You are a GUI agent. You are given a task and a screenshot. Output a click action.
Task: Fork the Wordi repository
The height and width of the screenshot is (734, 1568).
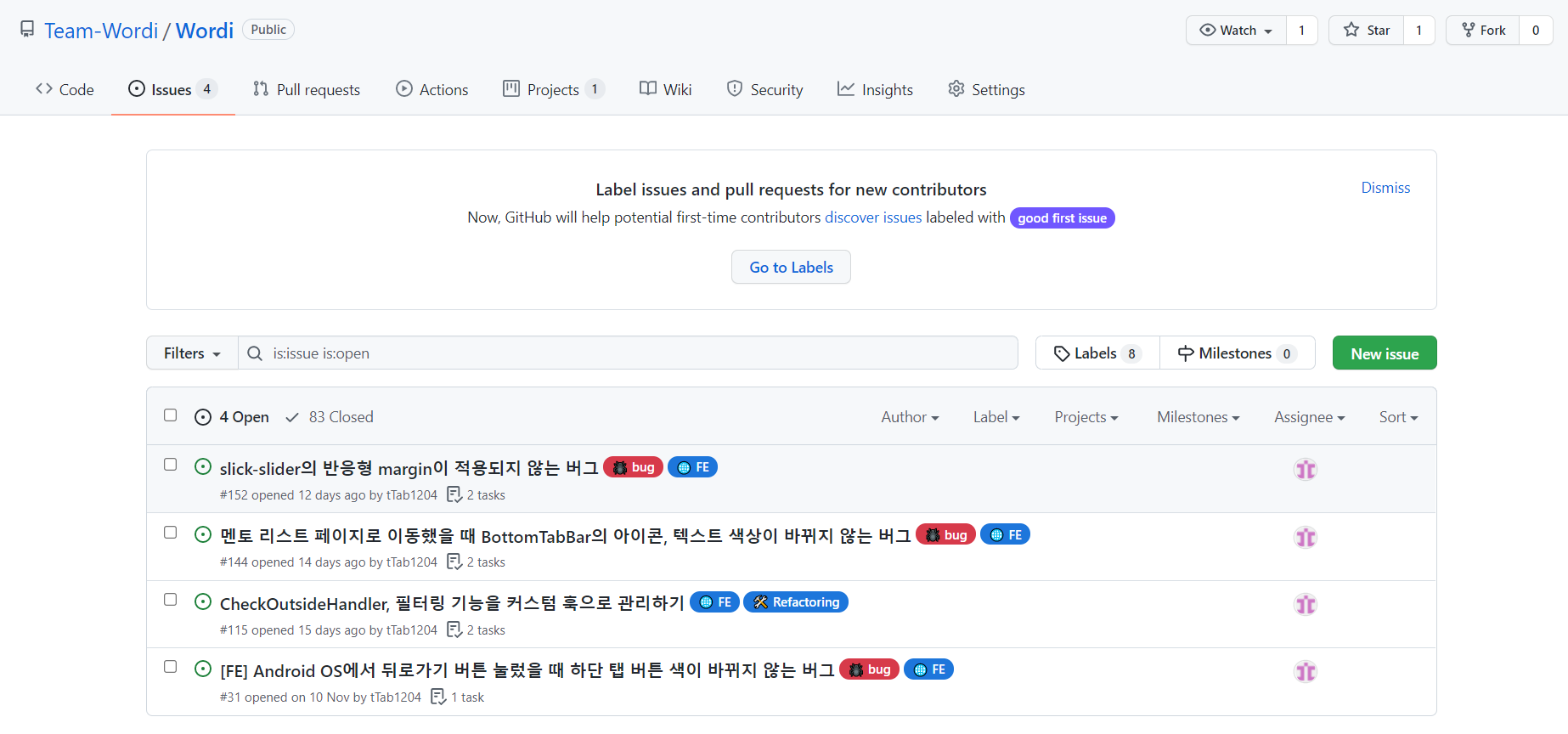click(x=1483, y=31)
